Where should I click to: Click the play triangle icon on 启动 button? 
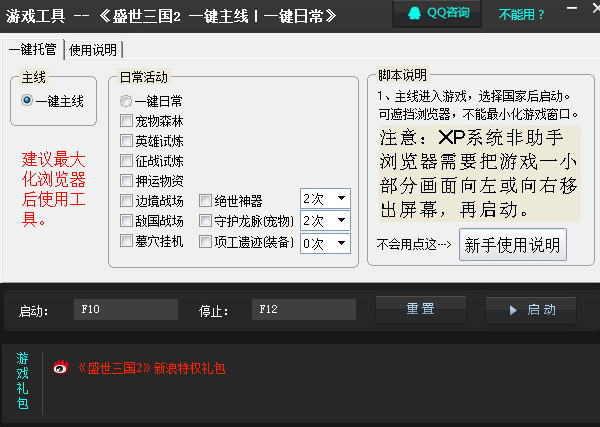click(x=513, y=310)
